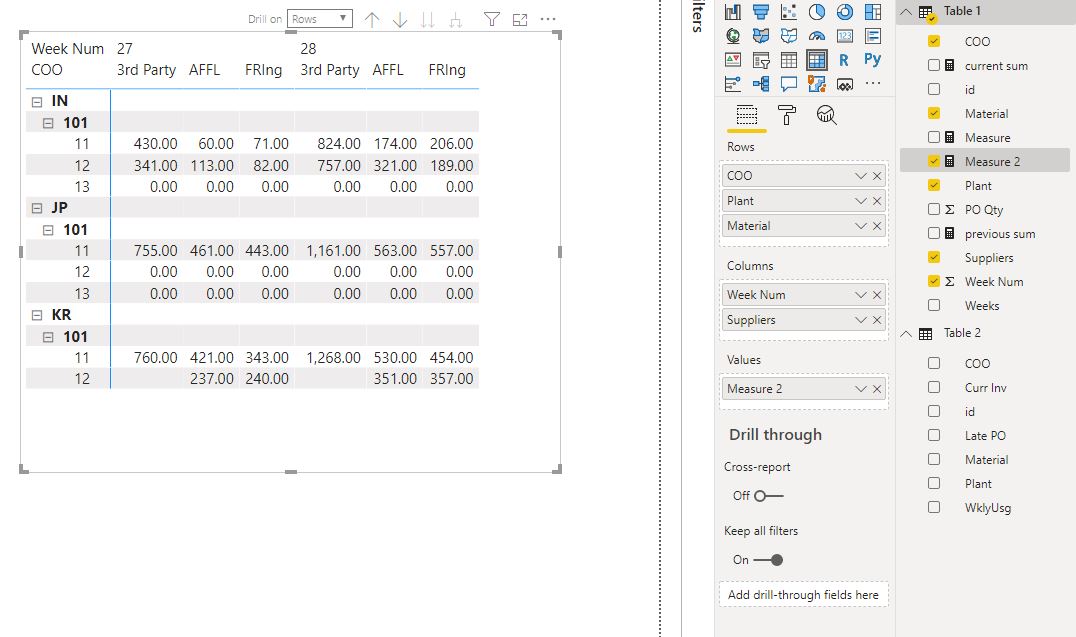Collapse the 101 plant row under JP
The height and width of the screenshot is (637, 1076).
(x=48, y=231)
